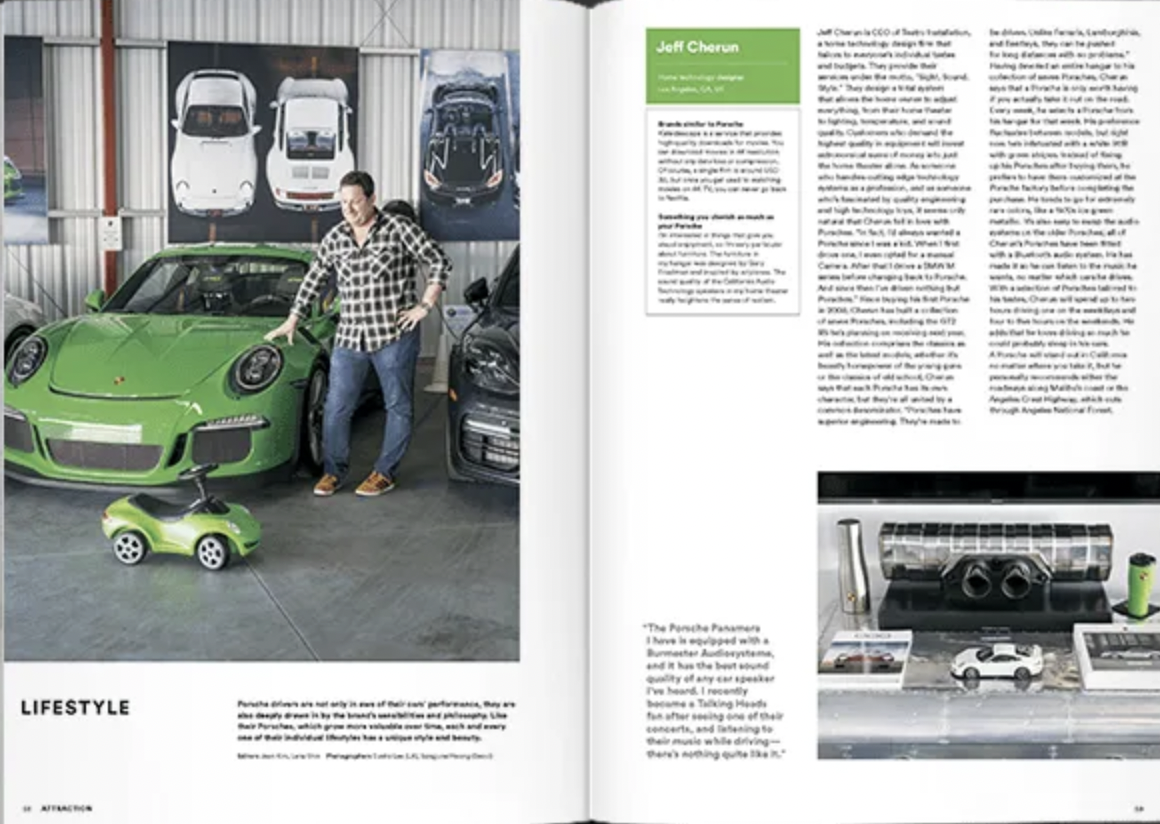
Task: Select the large photo of man with green Porsche
Action: (x=261, y=330)
